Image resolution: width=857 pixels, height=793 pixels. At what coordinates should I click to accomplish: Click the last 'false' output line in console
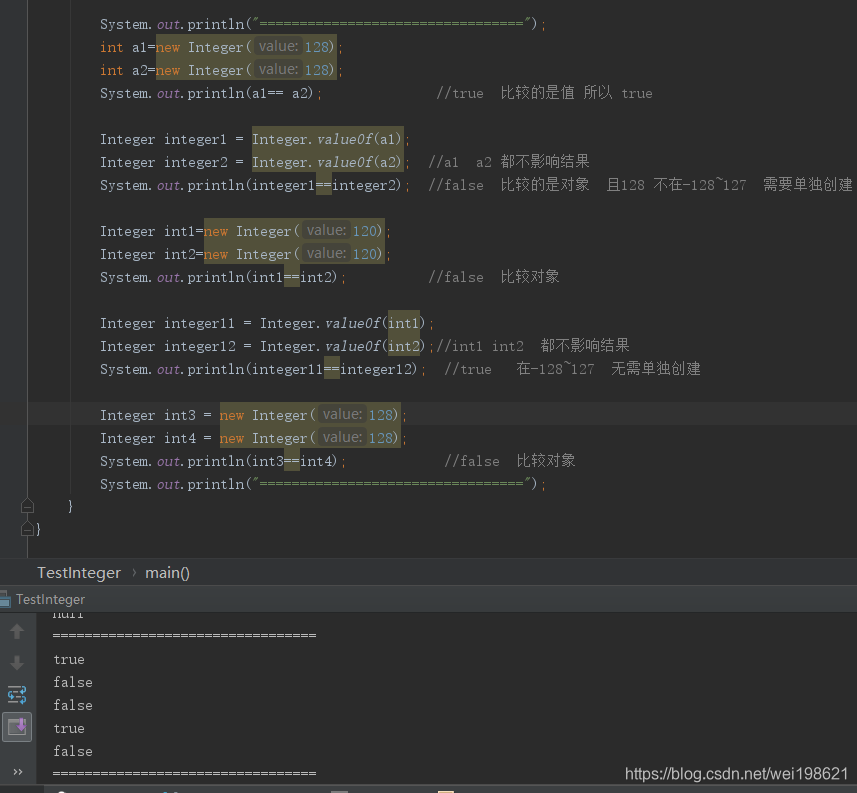tap(73, 751)
